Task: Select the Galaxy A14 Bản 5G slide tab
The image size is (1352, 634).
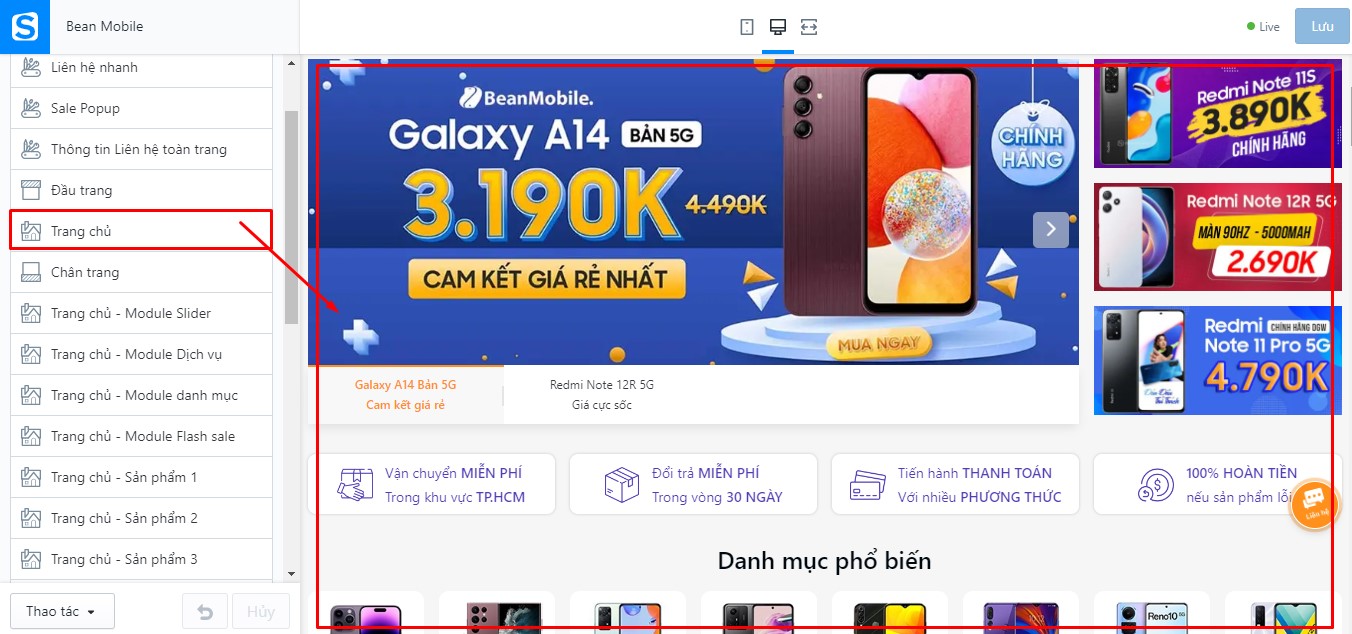Action: pos(405,395)
